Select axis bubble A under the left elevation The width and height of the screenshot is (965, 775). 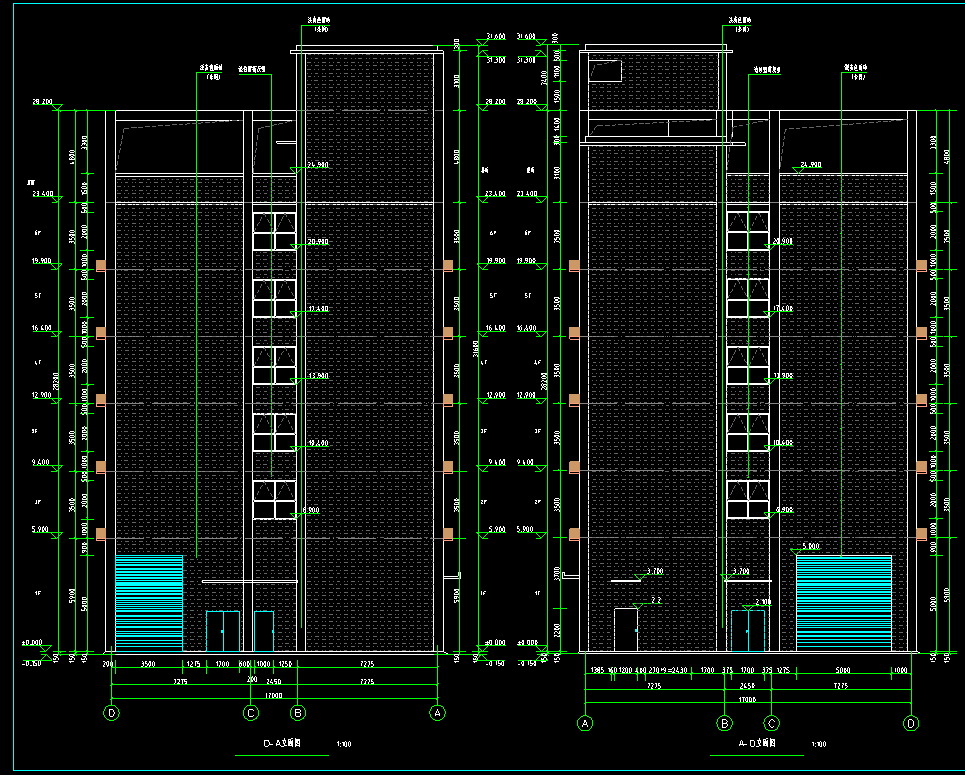click(437, 713)
